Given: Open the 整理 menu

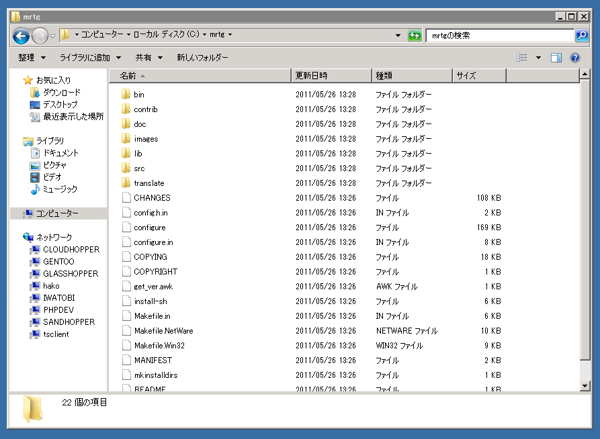Looking at the screenshot, I should (32, 57).
